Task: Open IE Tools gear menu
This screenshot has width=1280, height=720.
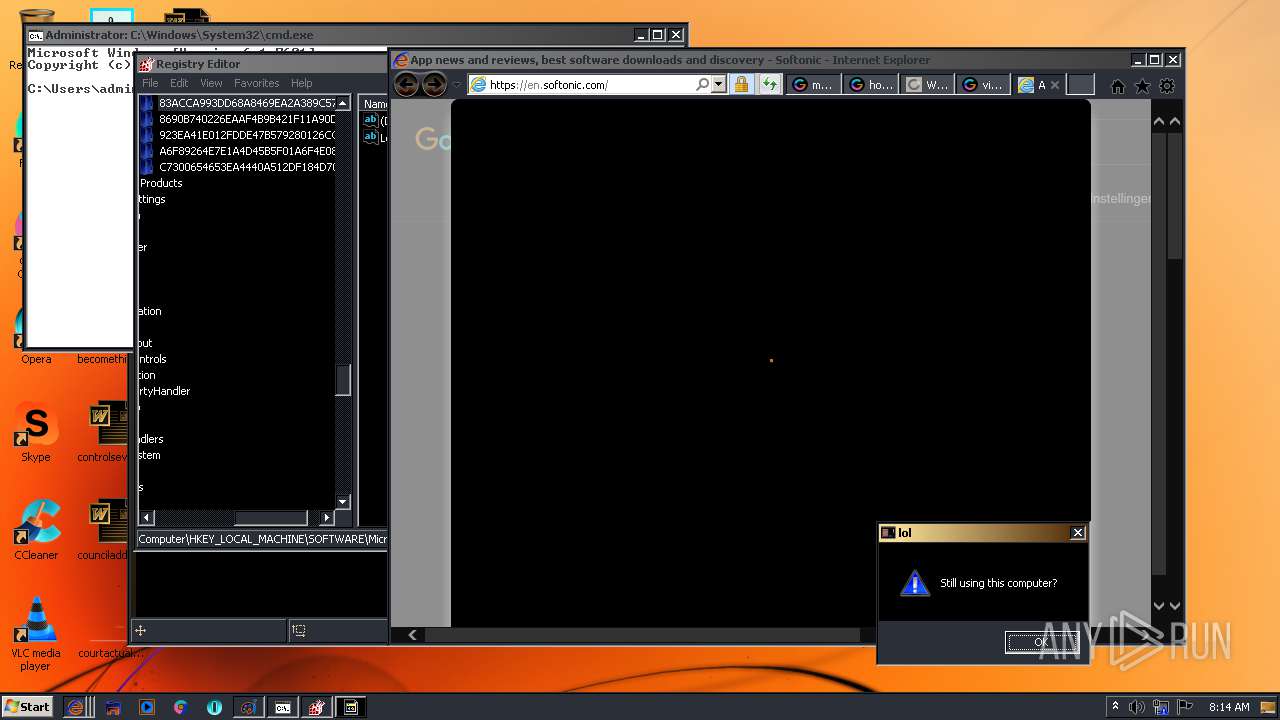Action: (1167, 86)
